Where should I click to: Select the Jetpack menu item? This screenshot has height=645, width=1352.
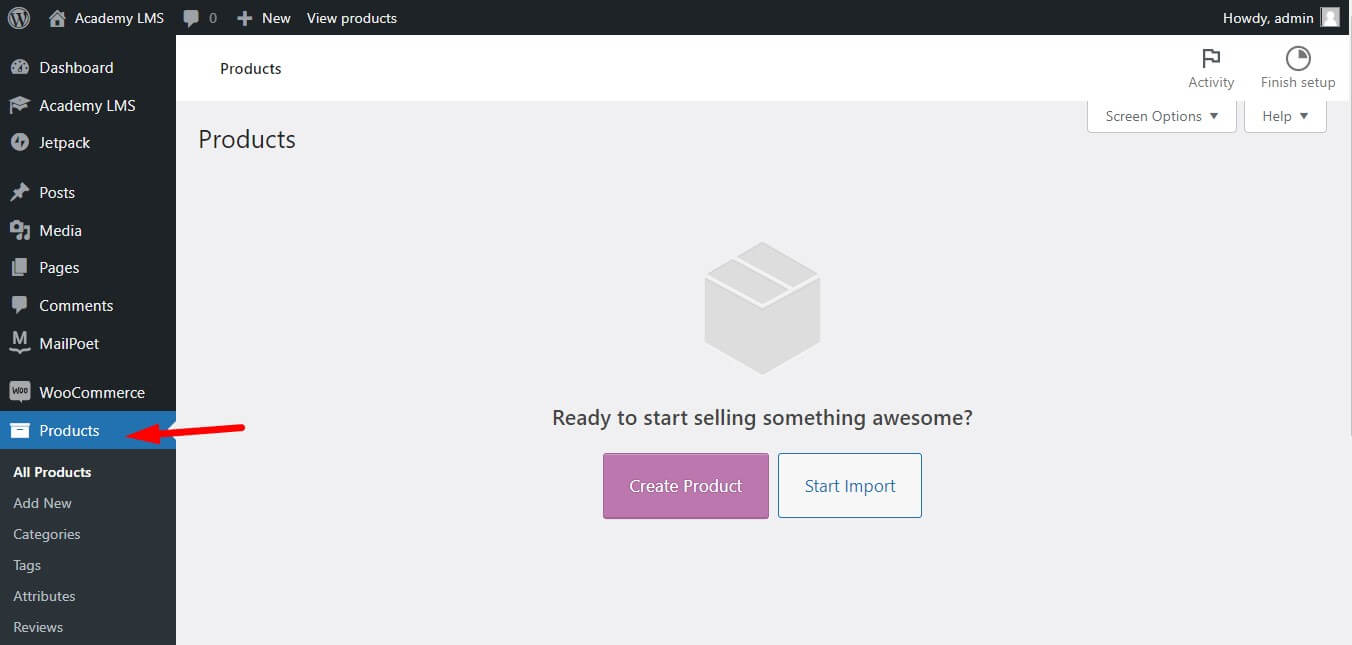click(x=88, y=143)
